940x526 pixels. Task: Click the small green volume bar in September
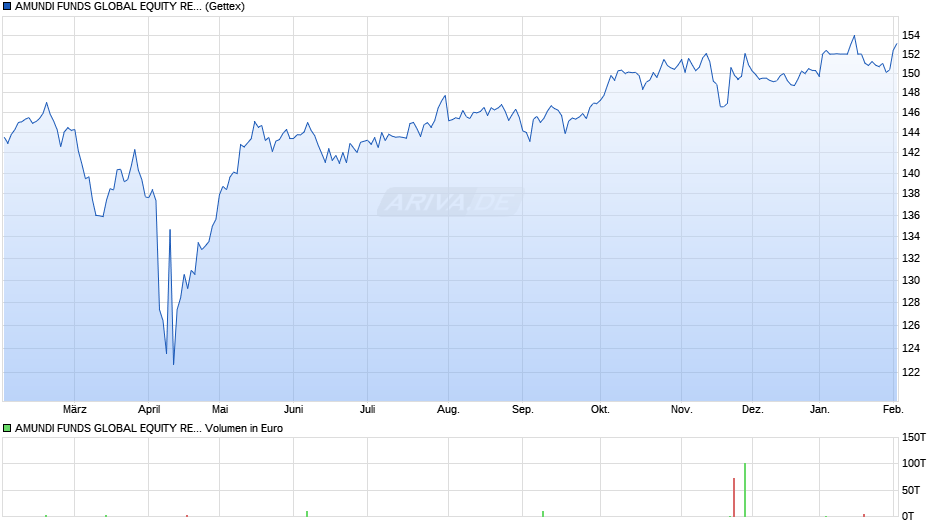coord(543,513)
